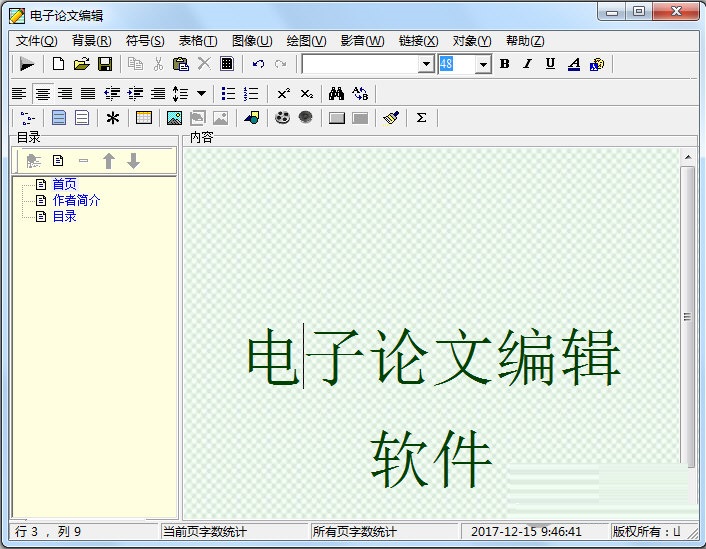Select 目录 page in the tree
The image size is (706, 549).
click(65, 217)
